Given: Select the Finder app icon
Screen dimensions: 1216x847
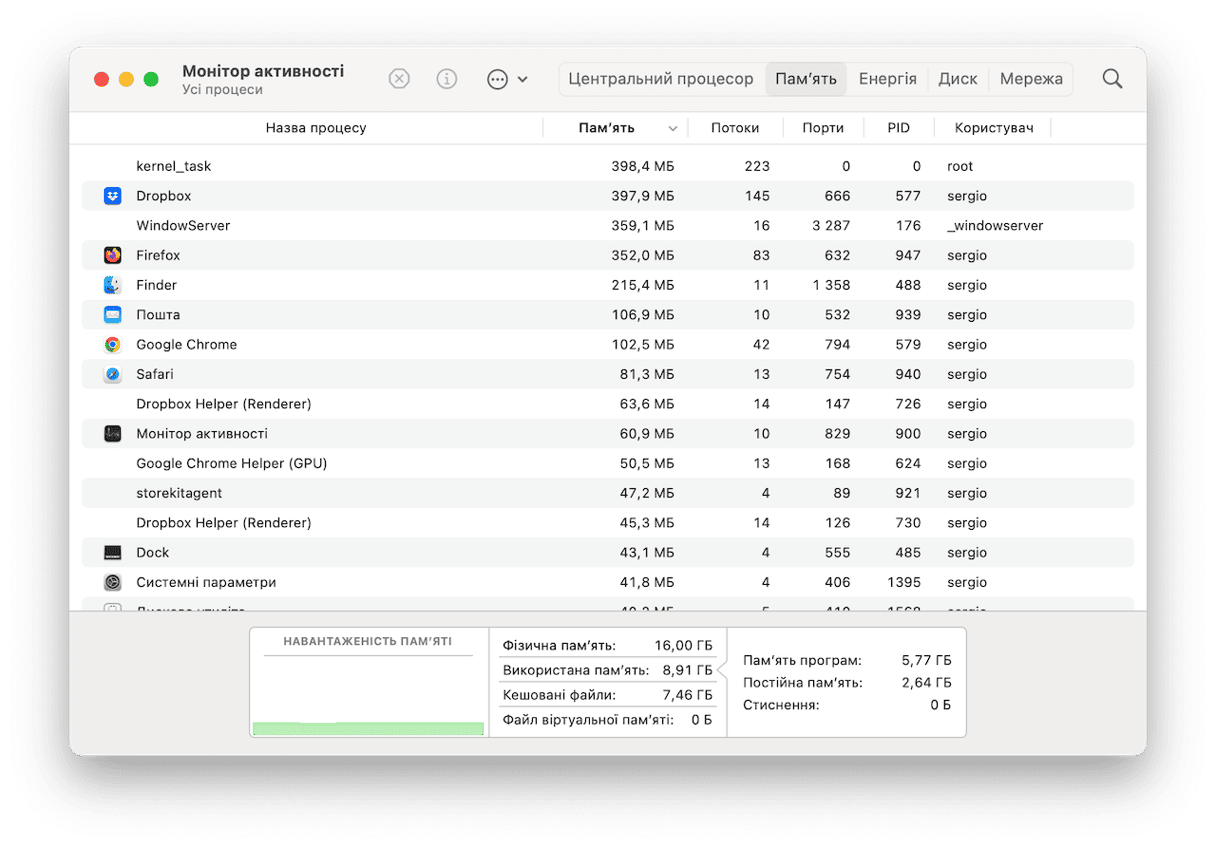Looking at the screenshot, I should 113,285.
